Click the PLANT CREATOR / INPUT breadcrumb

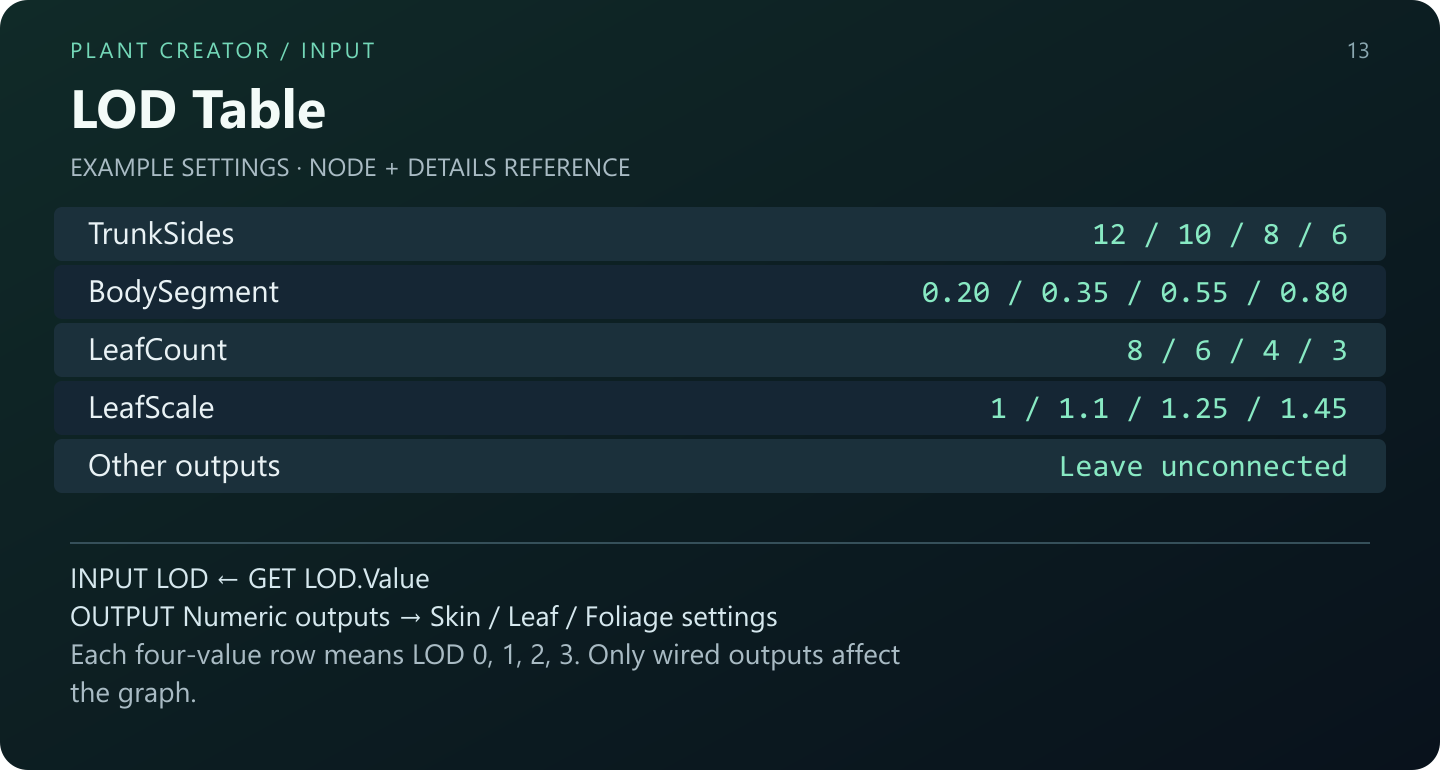click(x=223, y=51)
